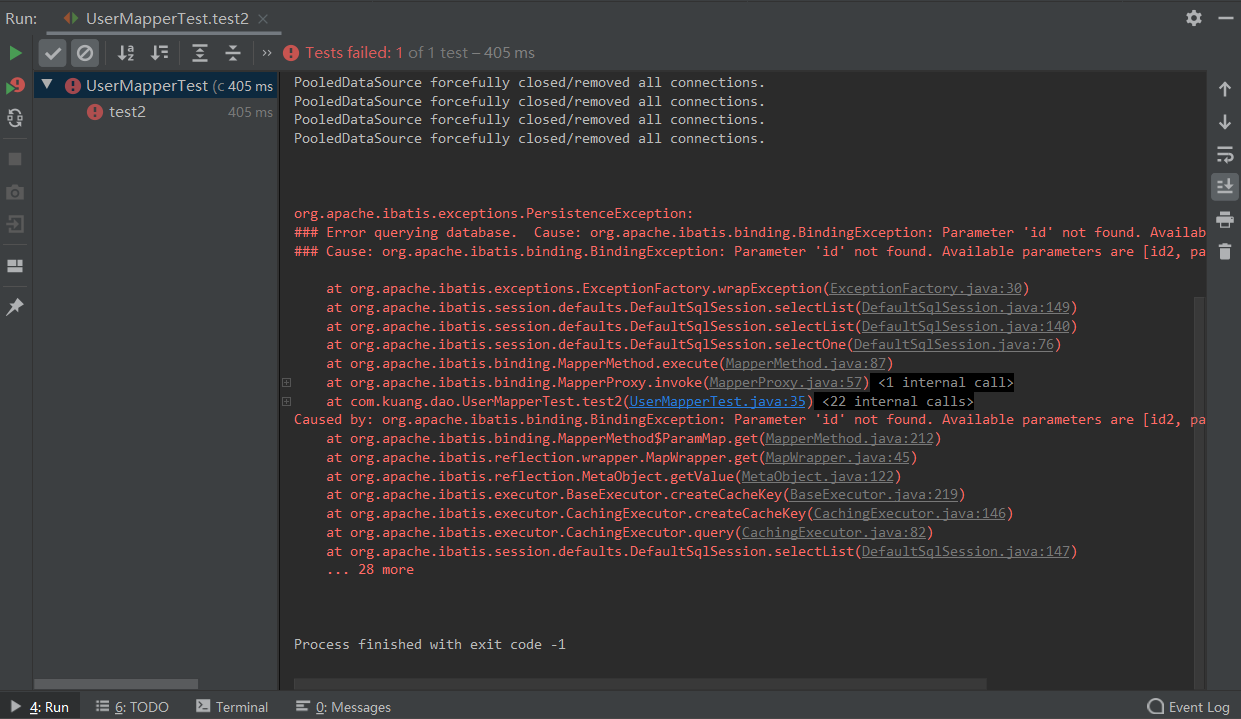This screenshot has width=1241, height=719.
Task: Open the DefaultSqlSession.java:140 link
Action: pyautogui.click(x=966, y=327)
